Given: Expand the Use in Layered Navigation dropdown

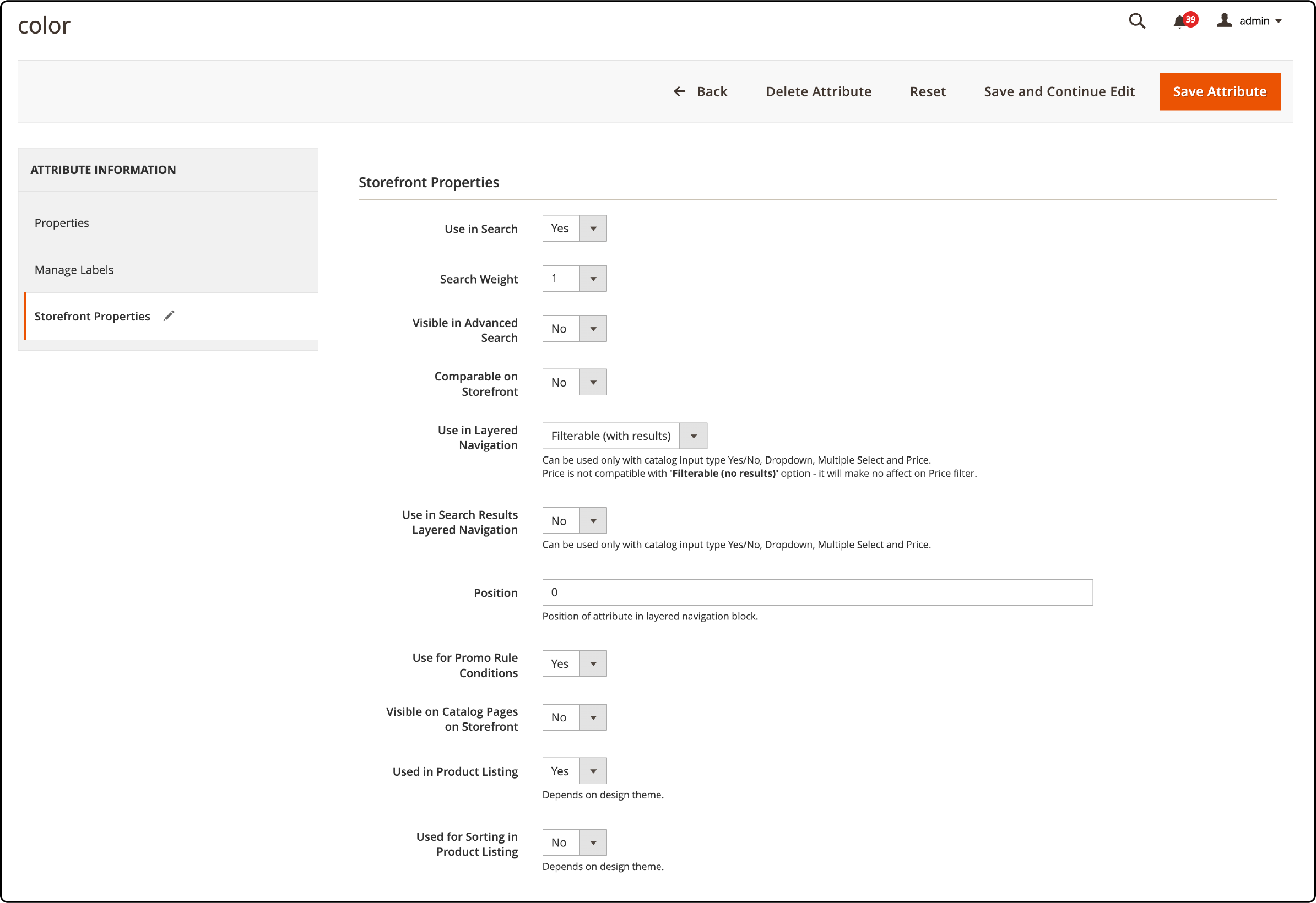Looking at the screenshot, I should pyautogui.click(x=696, y=436).
